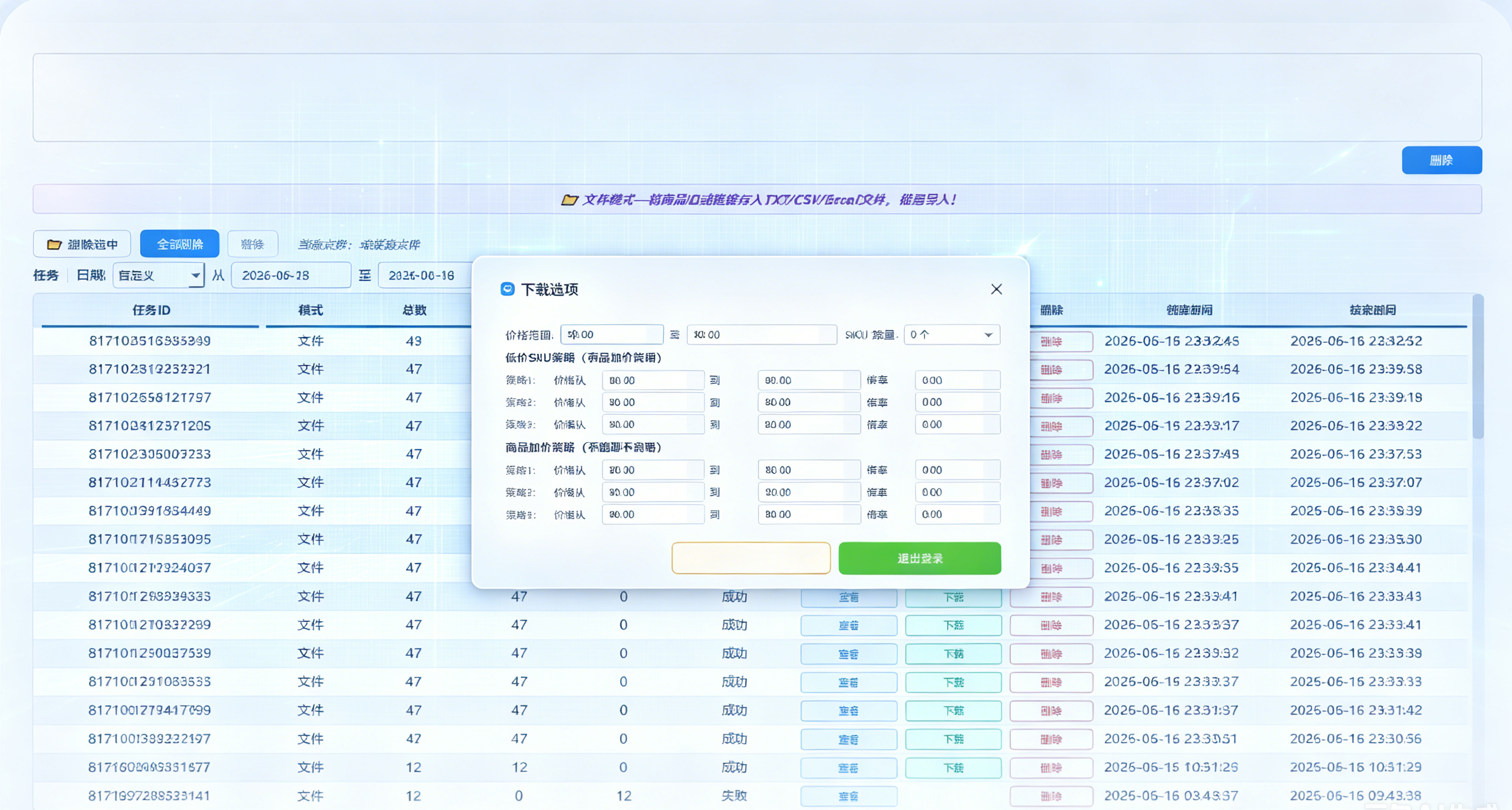Viewport: 1512px width, 810px height.
Task: Click the green button in the dialog
Action: (920, 558)
